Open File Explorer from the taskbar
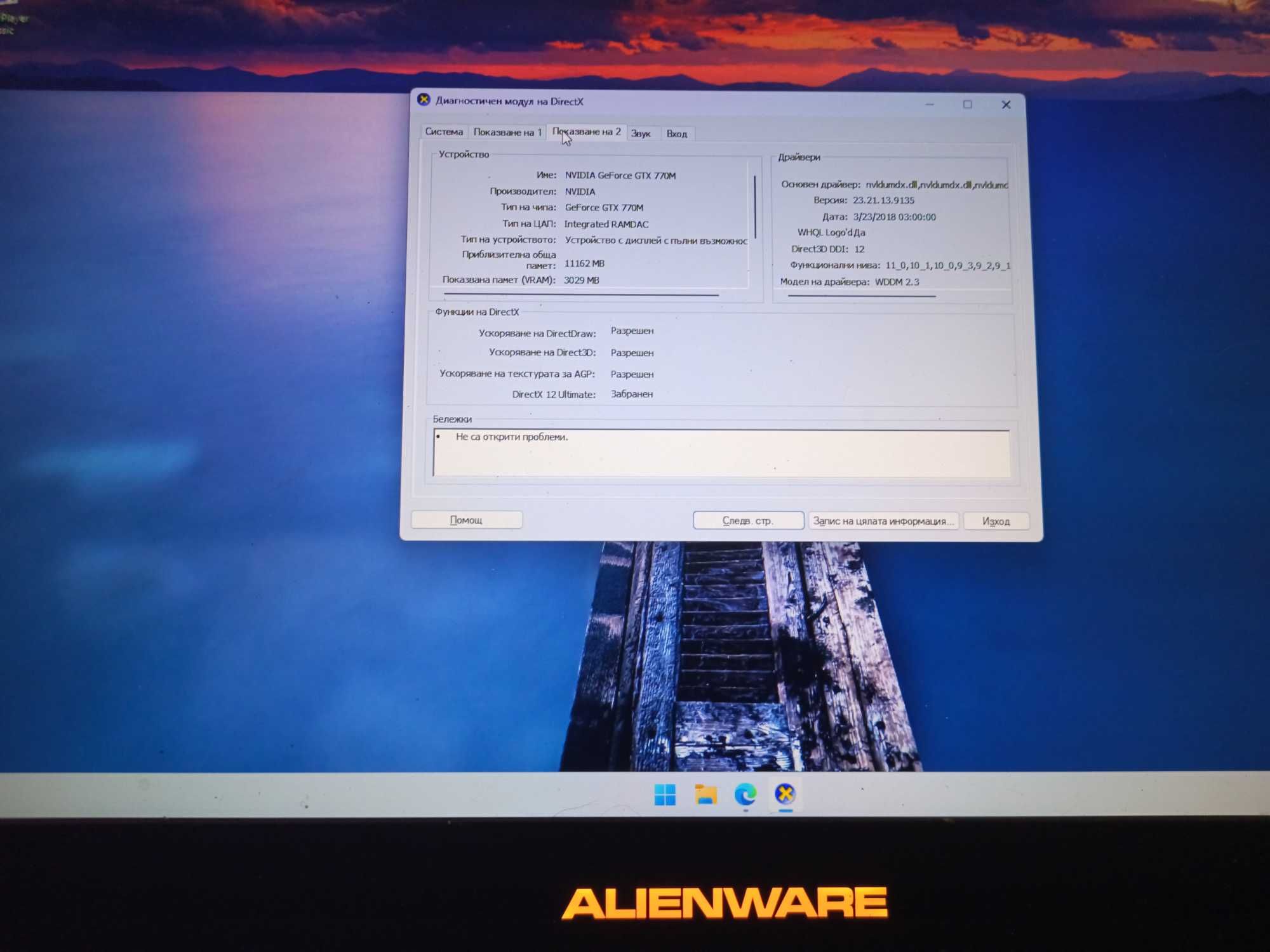The width and height of the screenshot is (1270, 952). click(705, 794)
